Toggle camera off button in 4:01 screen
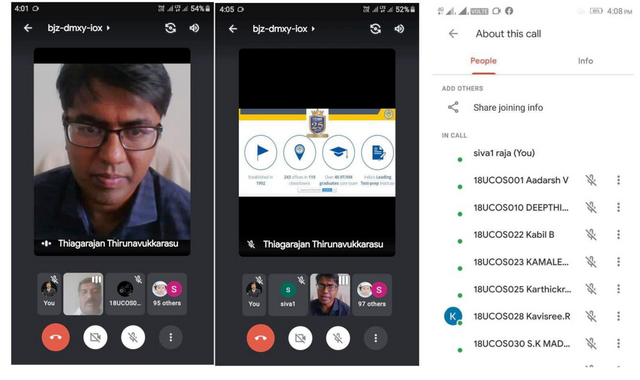The height and width of the screenshot is (380, 640). click(96, 337)
